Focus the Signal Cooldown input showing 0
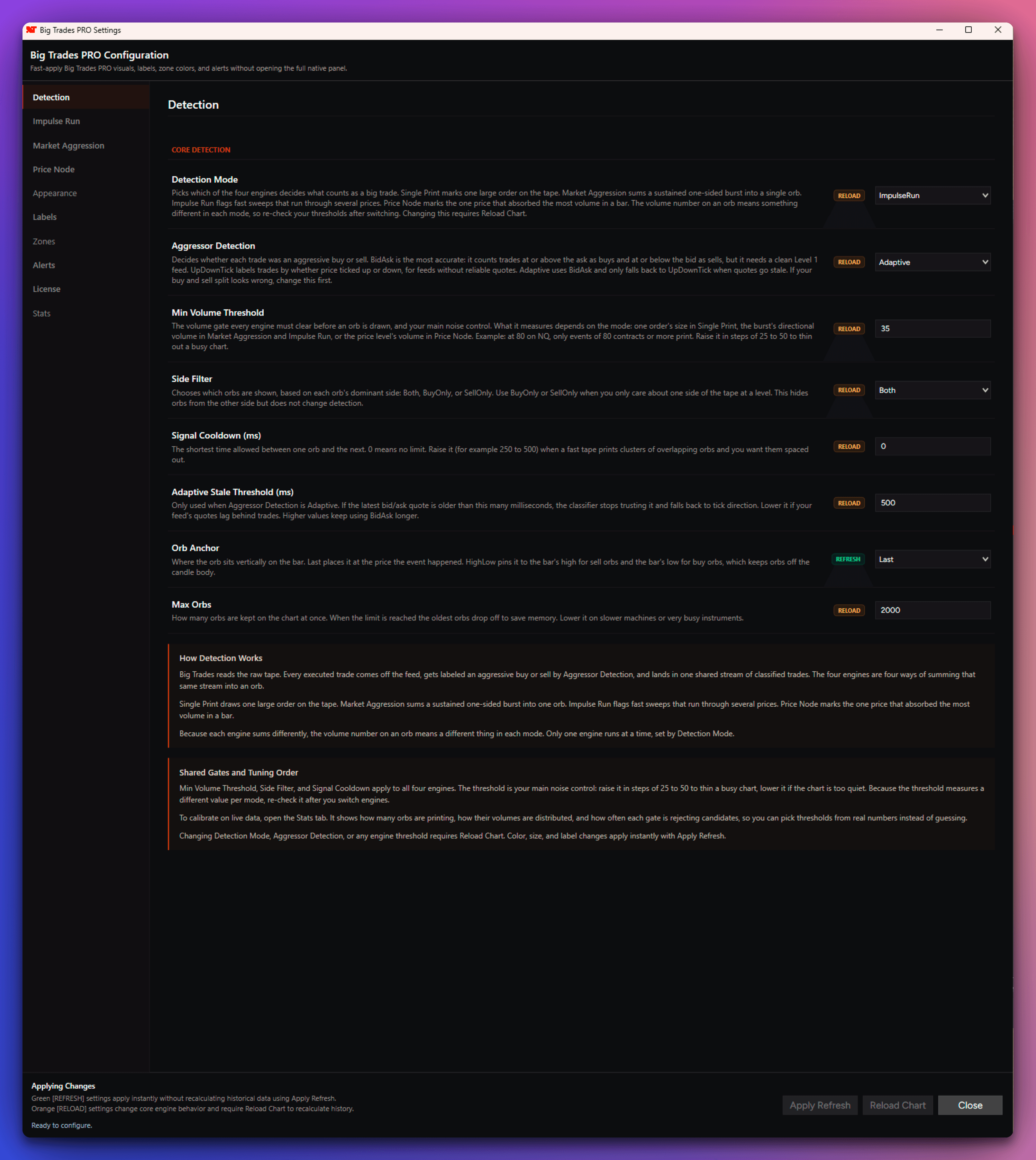The width and height of the screenshot is (1036, 1160). (932, 446)
